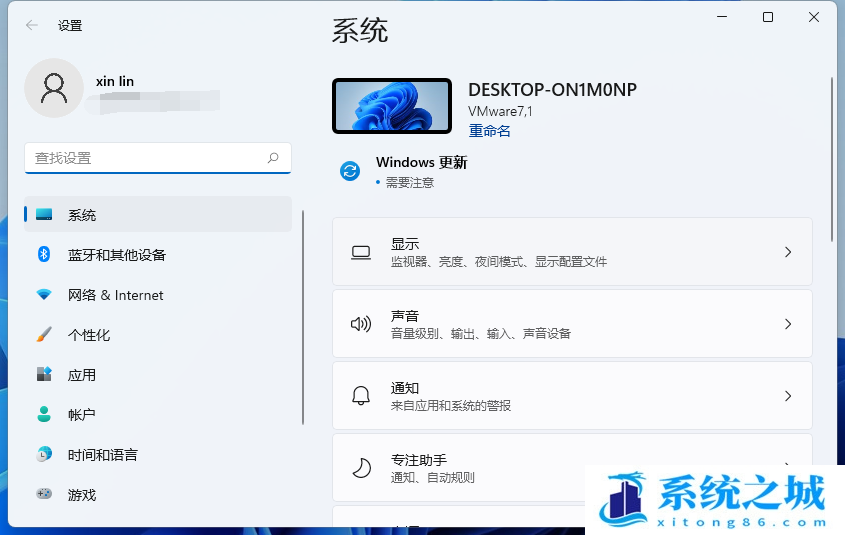The width and height of the screenshot is (845, 535).
Task: Click the Bluetooth icon in sidebar
Action: click(44, 255)
